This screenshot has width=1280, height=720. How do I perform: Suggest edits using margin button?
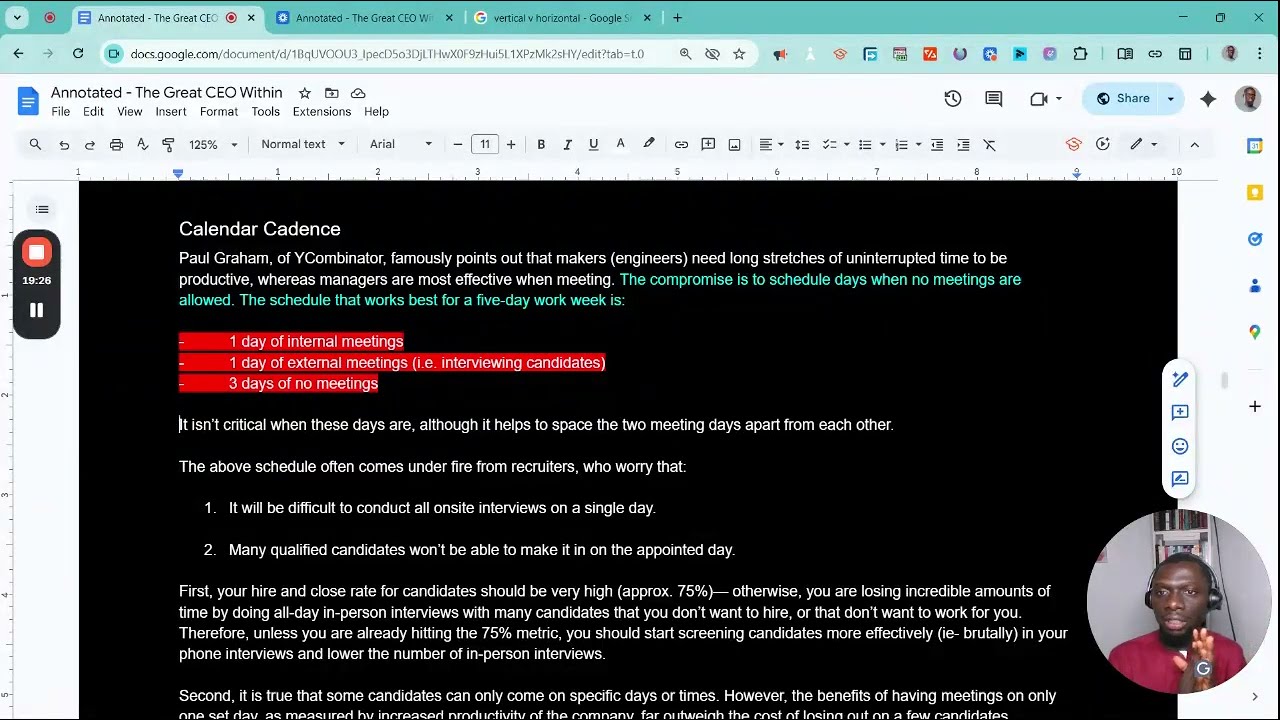point(1180,479)
